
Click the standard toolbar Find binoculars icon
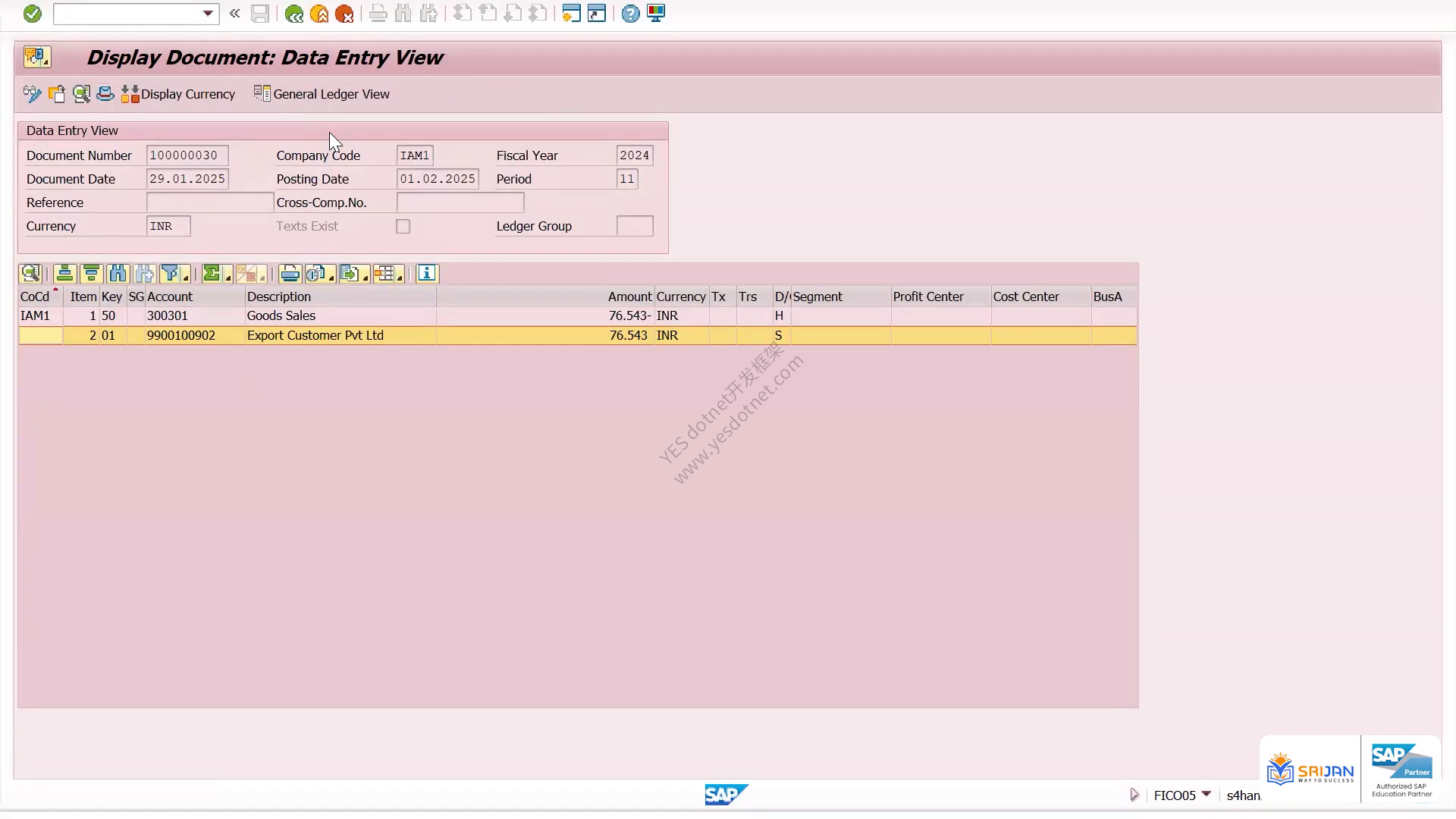tap(403, 14)
